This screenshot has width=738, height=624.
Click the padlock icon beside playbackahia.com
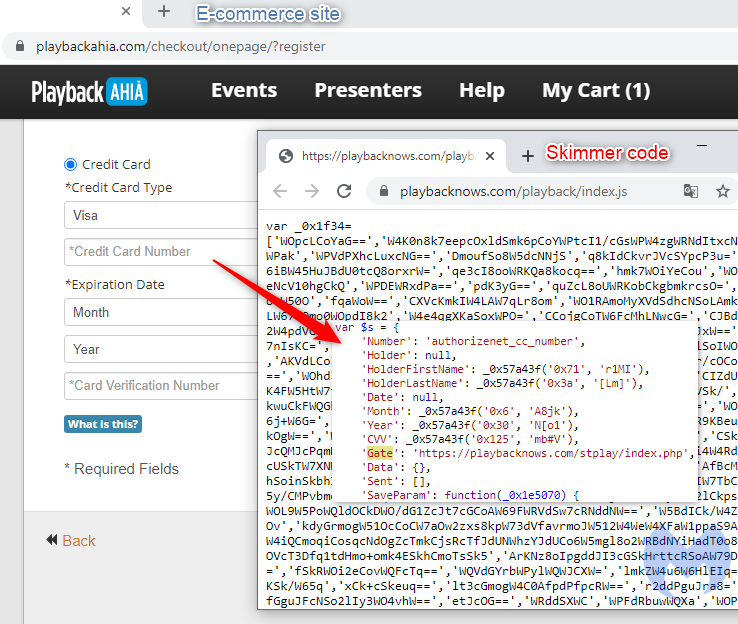(20, 46)
